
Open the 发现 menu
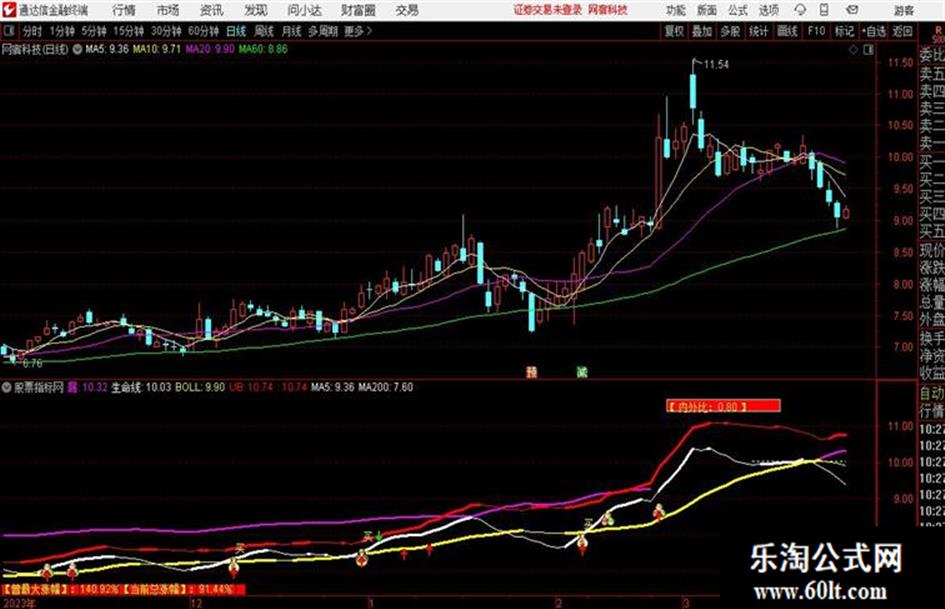coord(256,10)
